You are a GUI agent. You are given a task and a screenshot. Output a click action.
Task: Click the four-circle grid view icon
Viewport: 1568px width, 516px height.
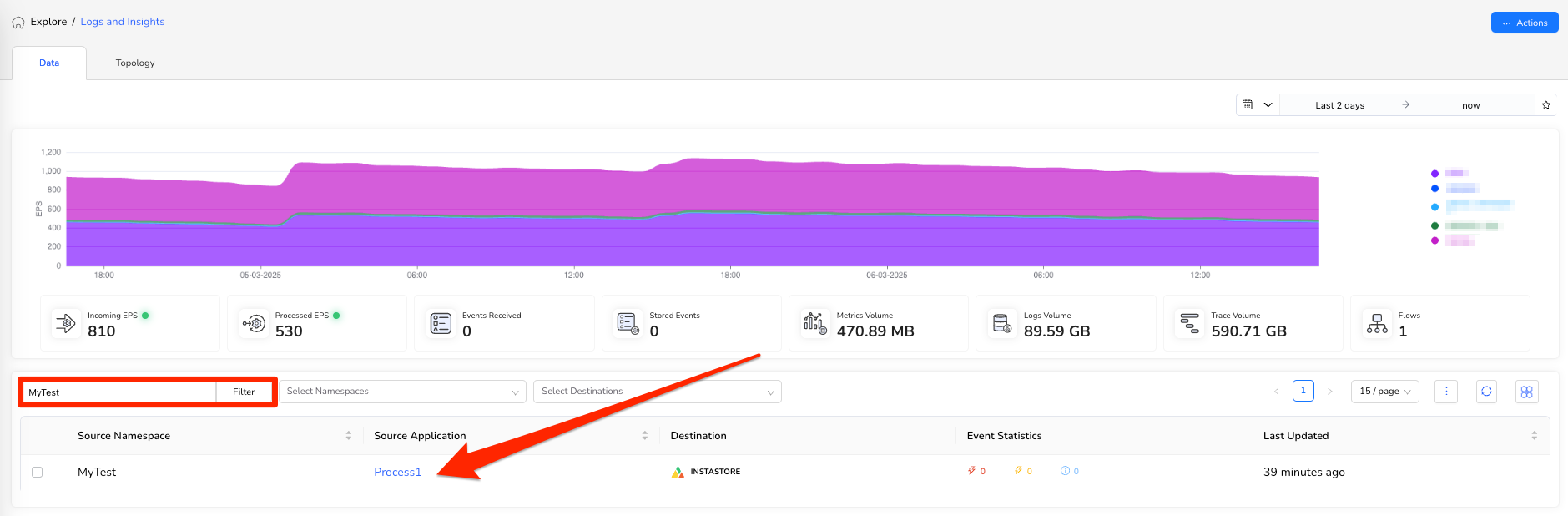pos(1526,392)
